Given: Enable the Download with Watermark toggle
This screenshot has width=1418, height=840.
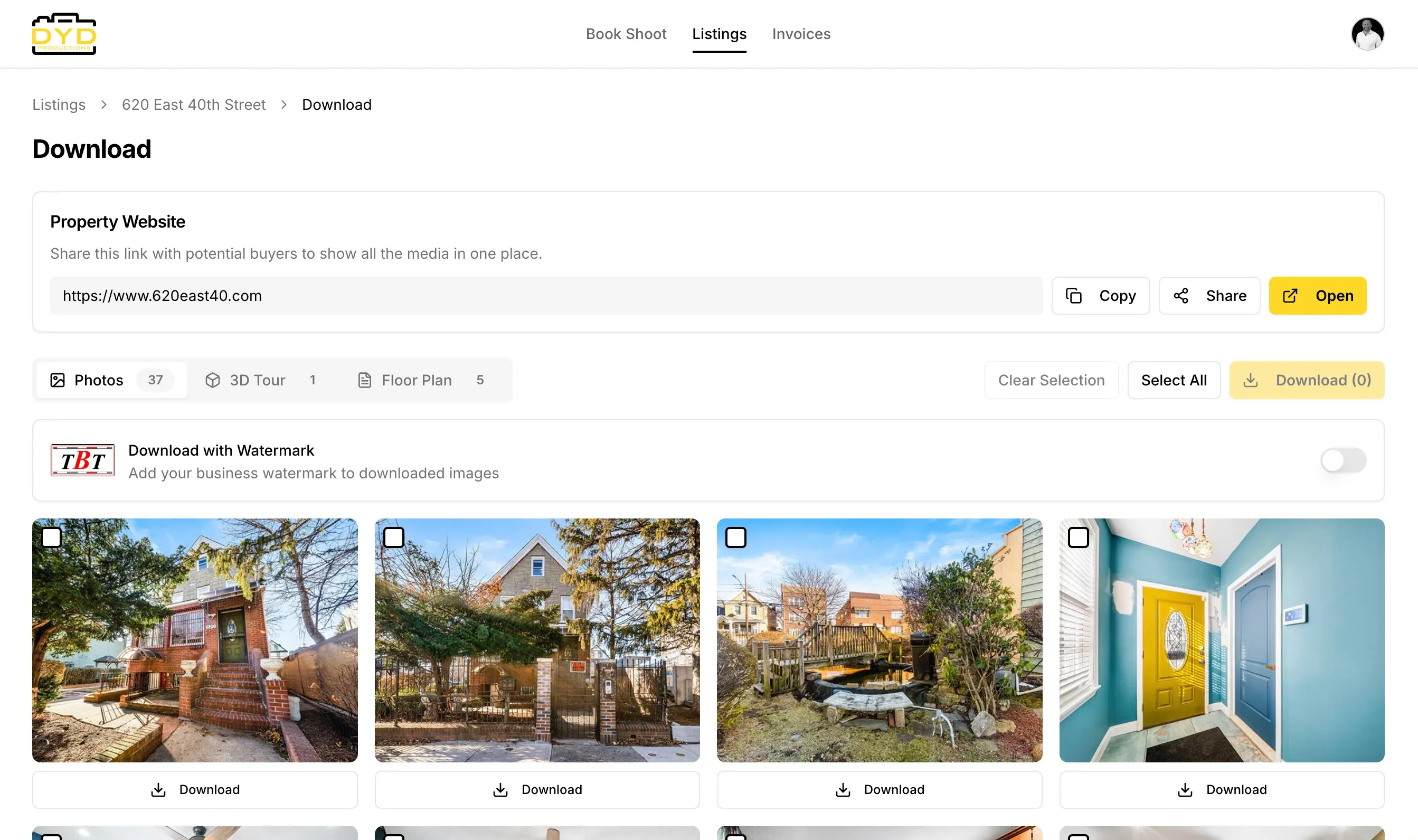Looking at the screenshot, I should (x=1344, y=460).
